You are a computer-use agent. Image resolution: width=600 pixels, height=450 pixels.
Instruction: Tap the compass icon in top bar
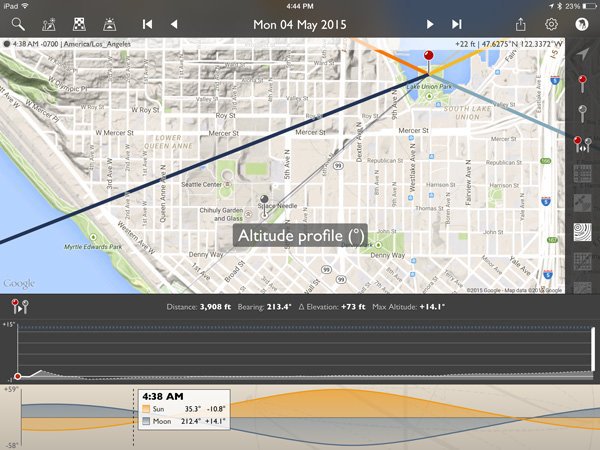coord(582,23)
